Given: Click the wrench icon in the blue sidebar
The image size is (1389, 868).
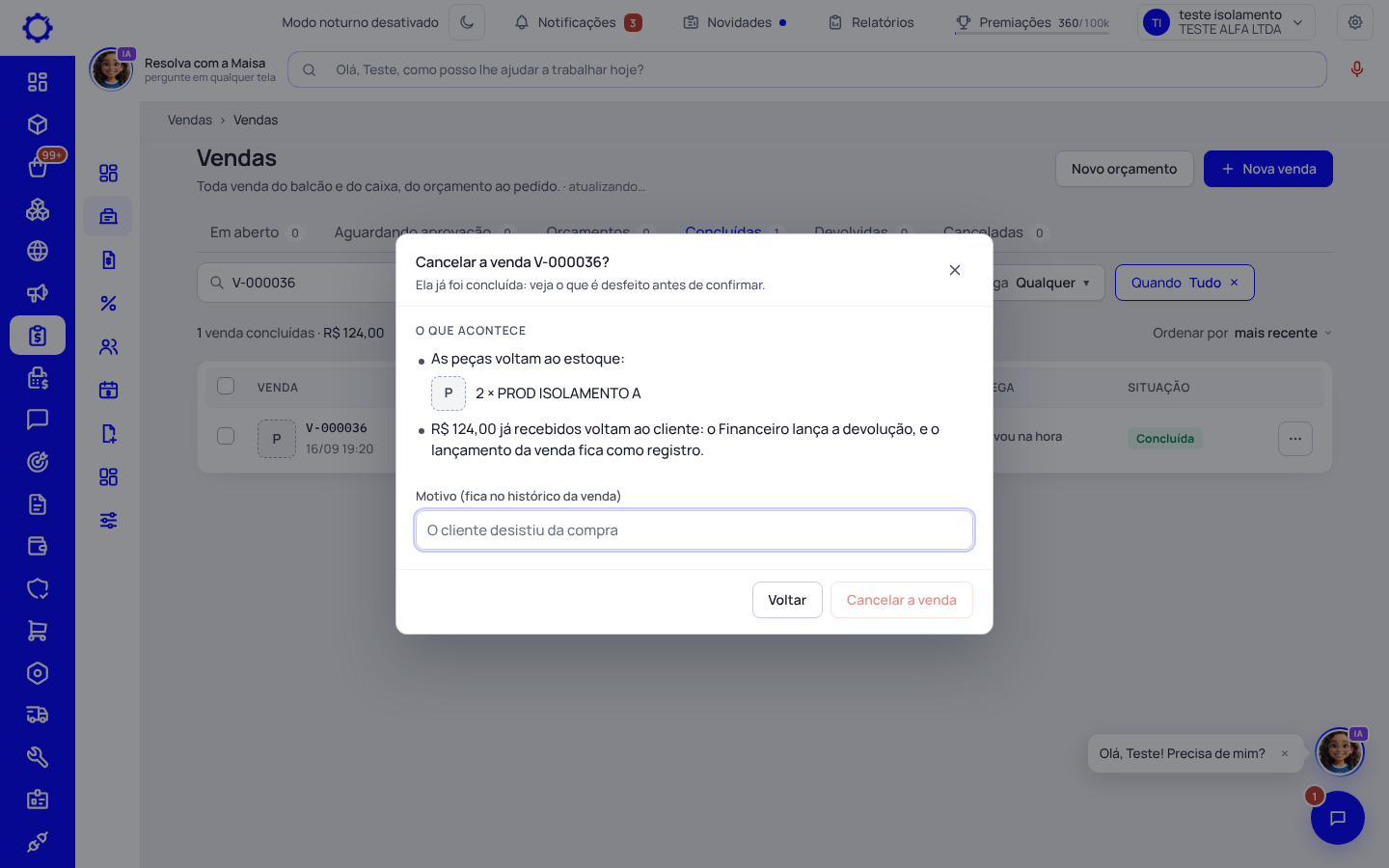Looking at the screenshot, I should tap(38, 757).
